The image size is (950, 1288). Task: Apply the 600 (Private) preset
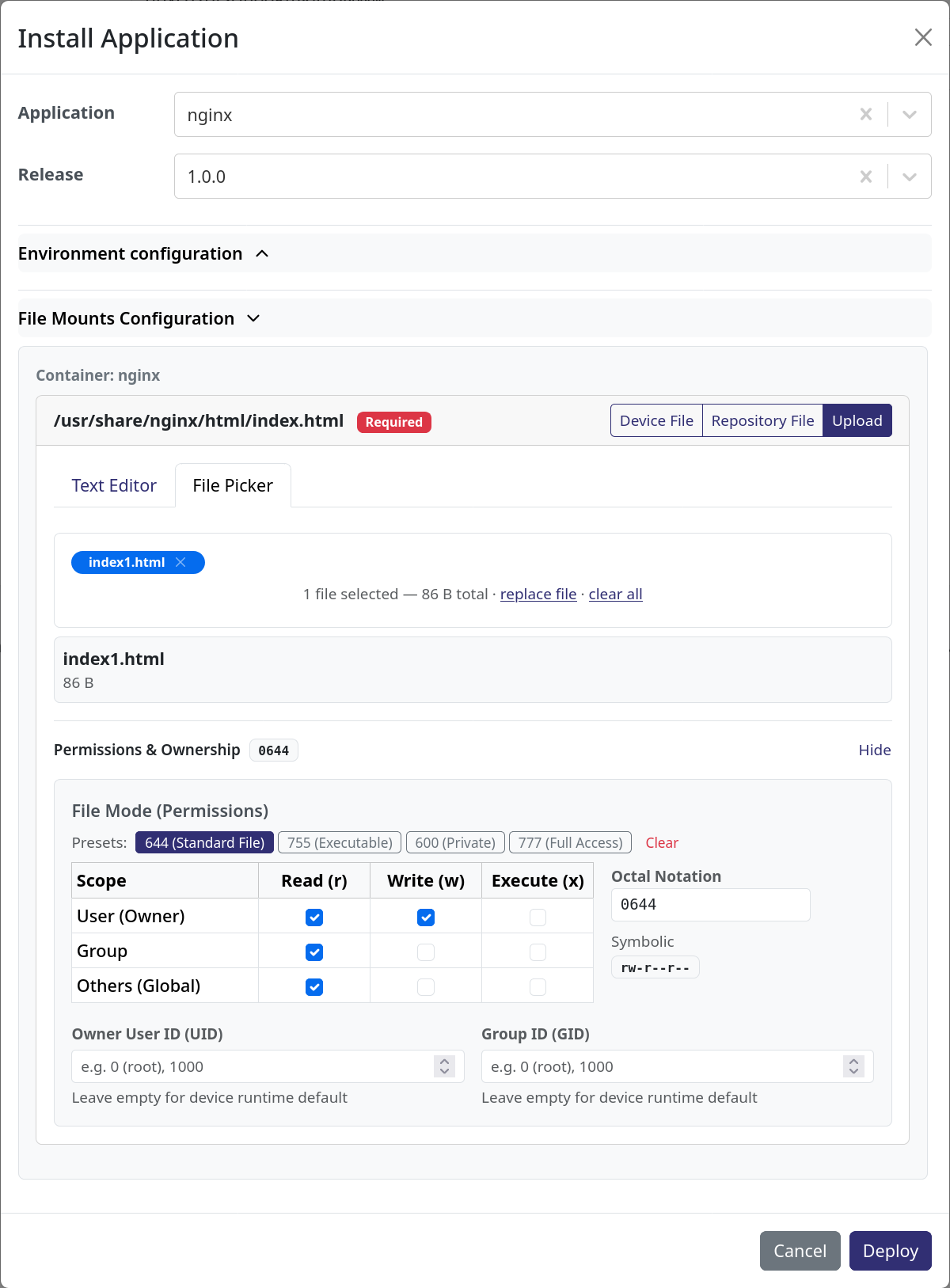click(455, 842)
